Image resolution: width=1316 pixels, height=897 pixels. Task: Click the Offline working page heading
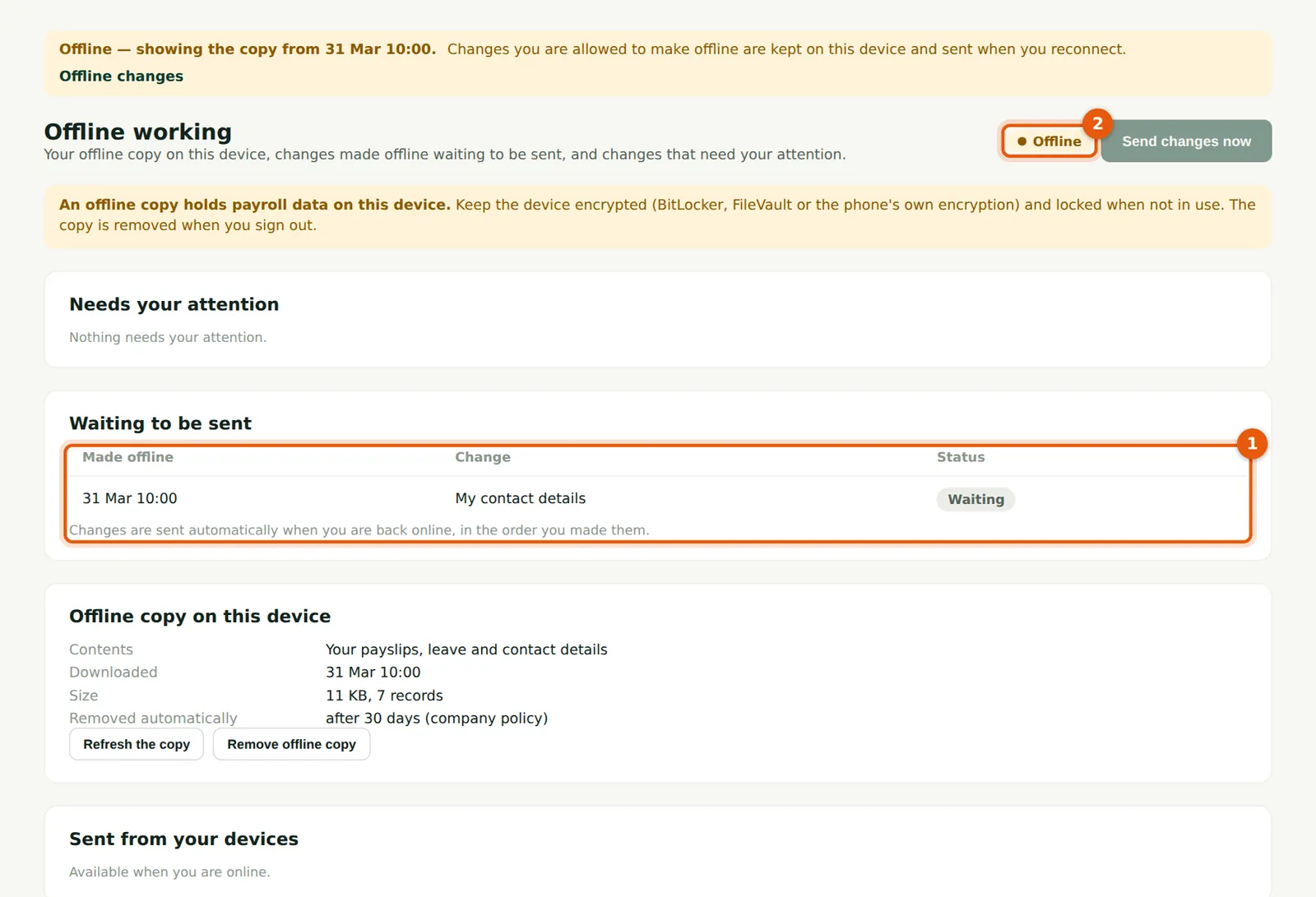[x=138, y=132]
